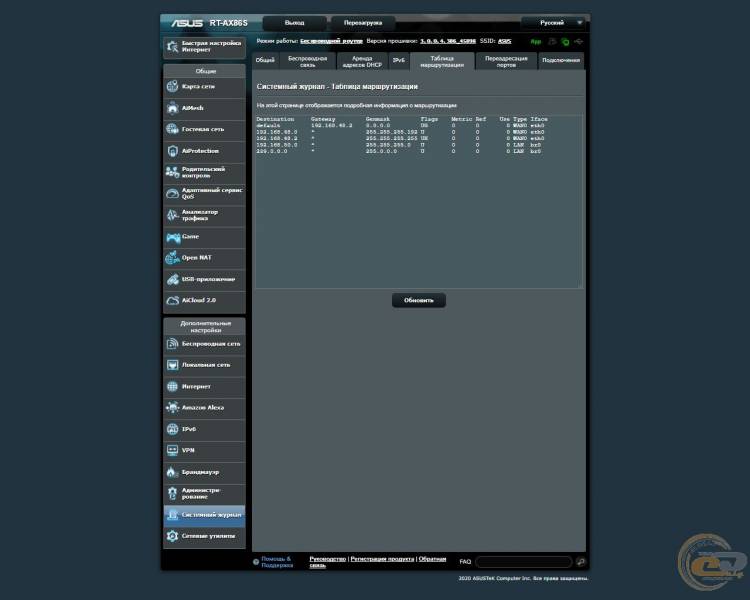
Task: Switch to the Аренда адресов DHCP tab
Action: [362, 61]
